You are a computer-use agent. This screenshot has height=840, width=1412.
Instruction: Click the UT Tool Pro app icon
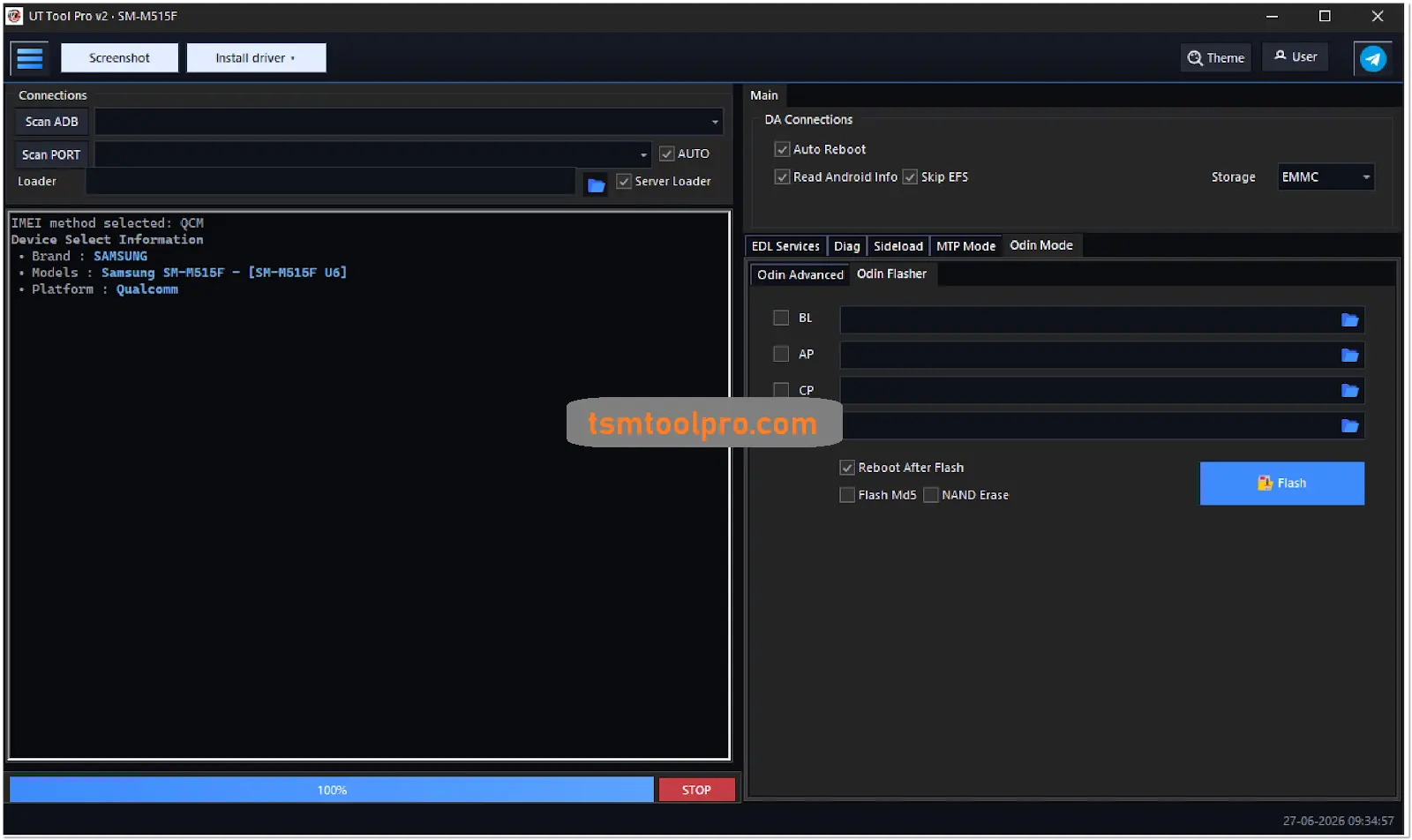pos(14,16)
